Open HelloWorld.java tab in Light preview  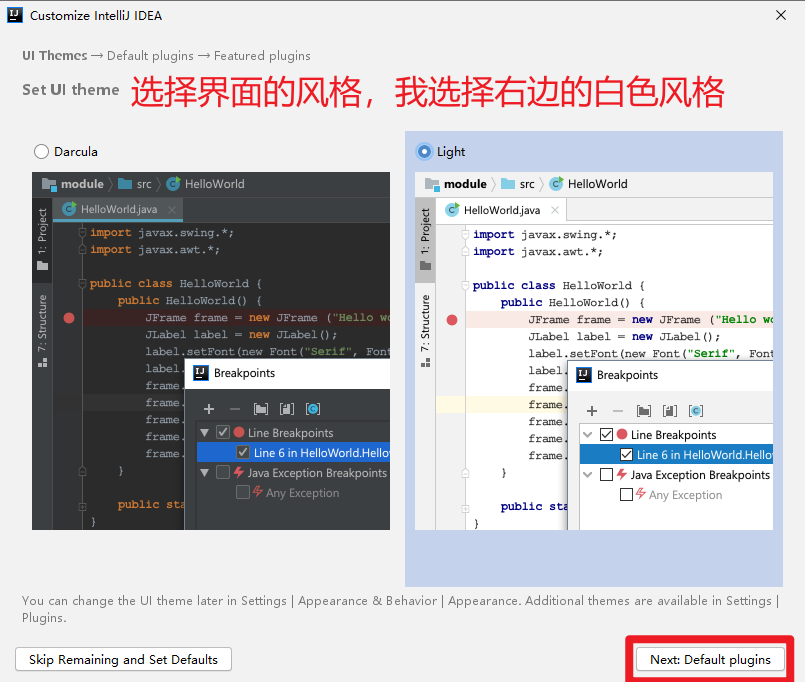pos(501,210)
